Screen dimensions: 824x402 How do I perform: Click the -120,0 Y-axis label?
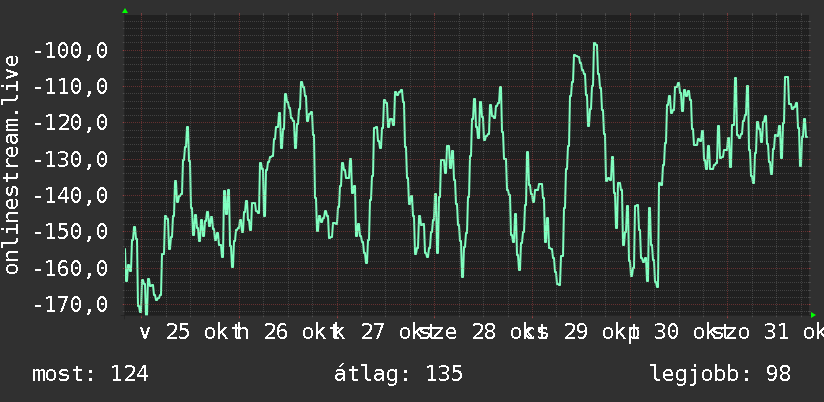pos(70,123)
